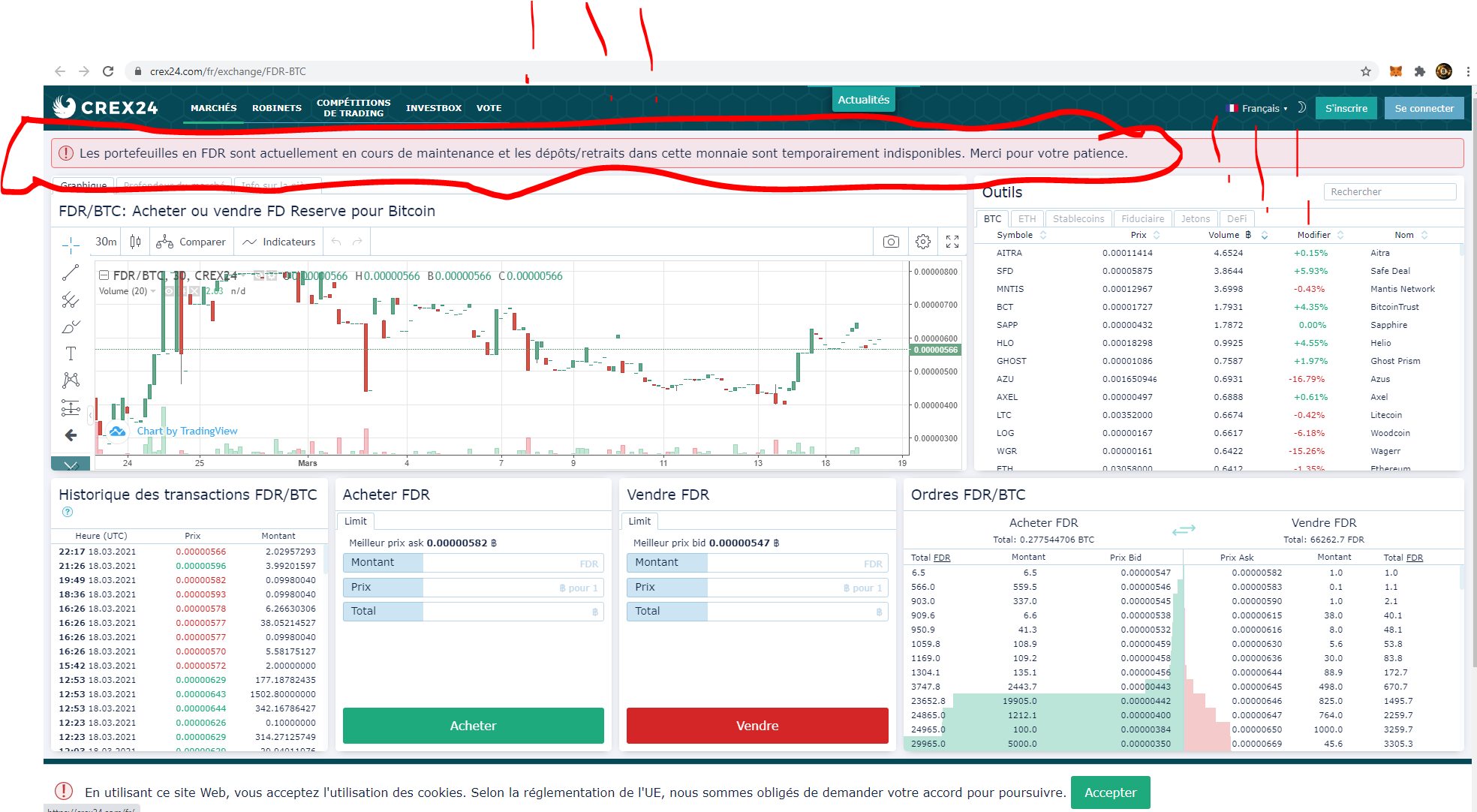The width and height of the screenshot is (1477, 812).
Task: Open chart settings gear
Action: coord(923,242)
